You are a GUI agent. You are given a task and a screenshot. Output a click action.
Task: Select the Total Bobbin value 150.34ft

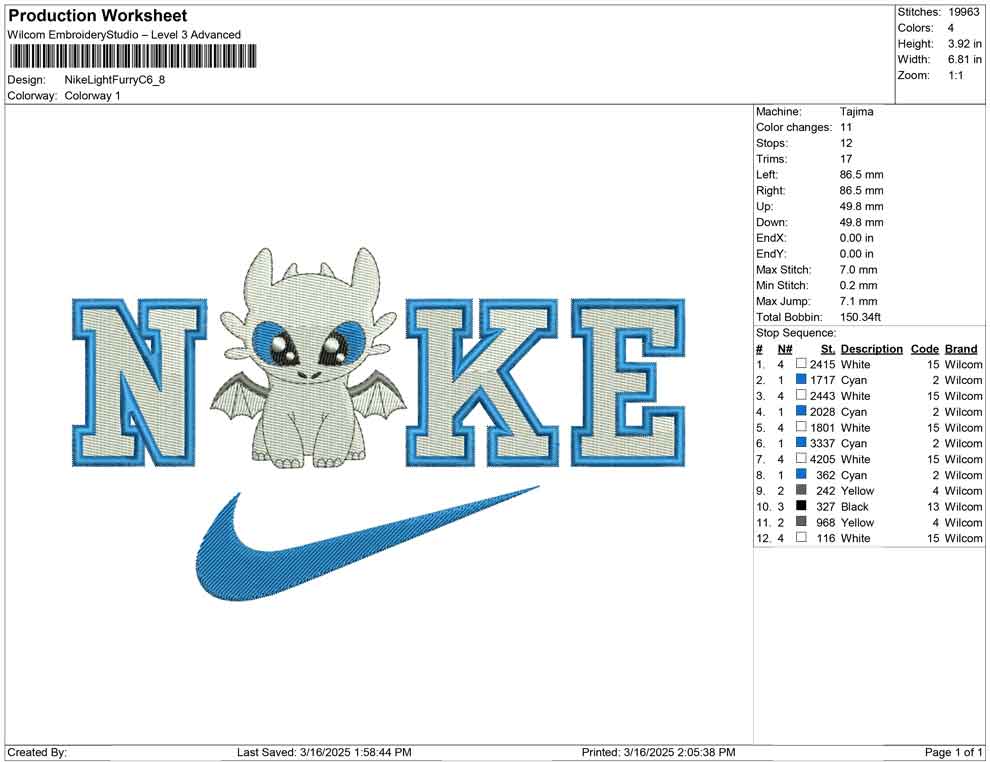pos(860,317)
